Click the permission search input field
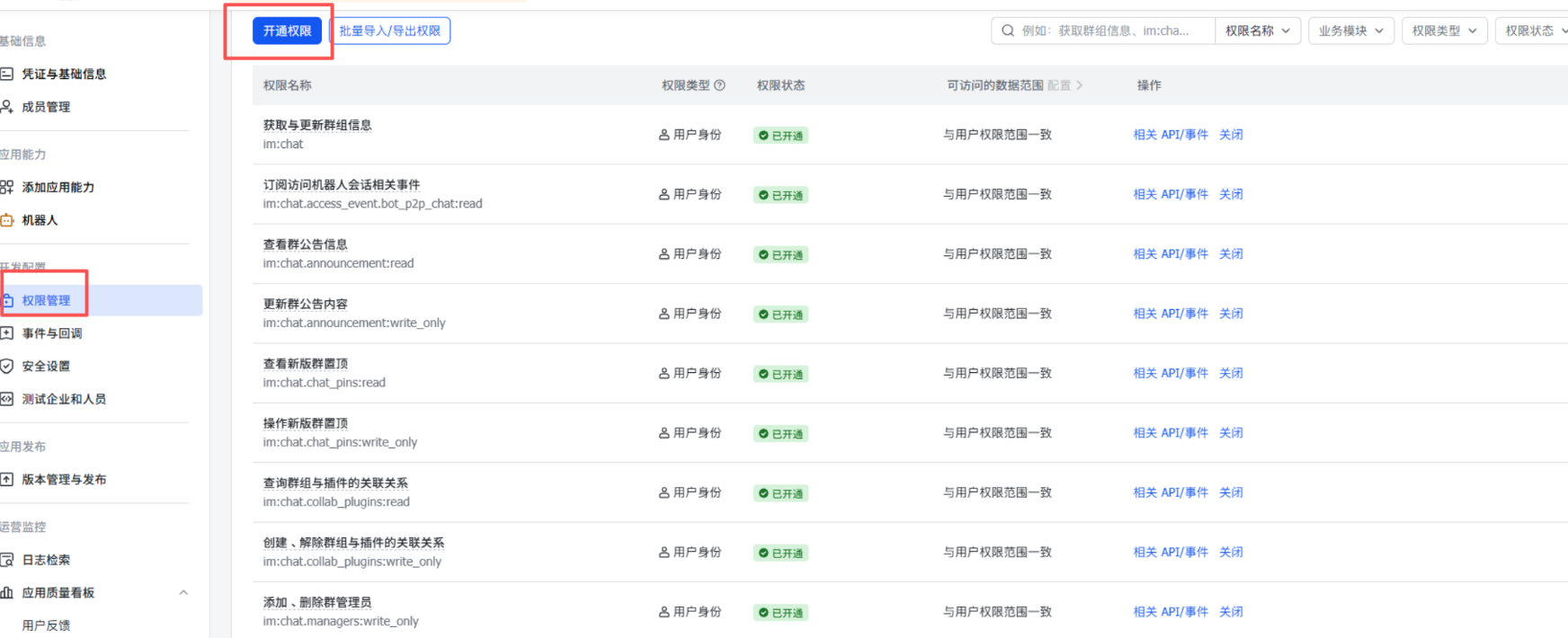This screenshot has width=1568, height=638. click(1110, 31)
